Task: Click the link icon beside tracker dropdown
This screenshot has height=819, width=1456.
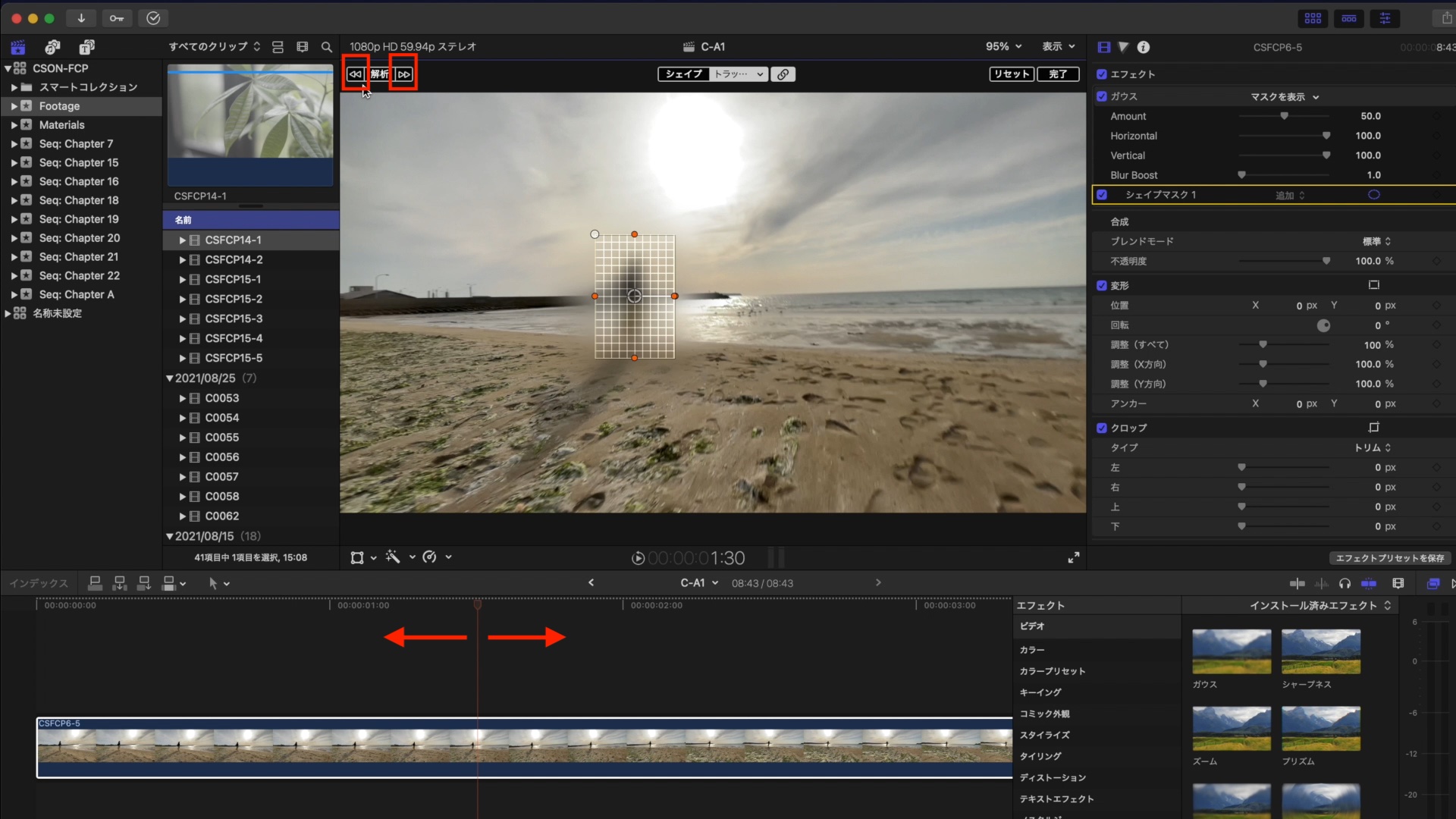Action: [x=783, y=74]
